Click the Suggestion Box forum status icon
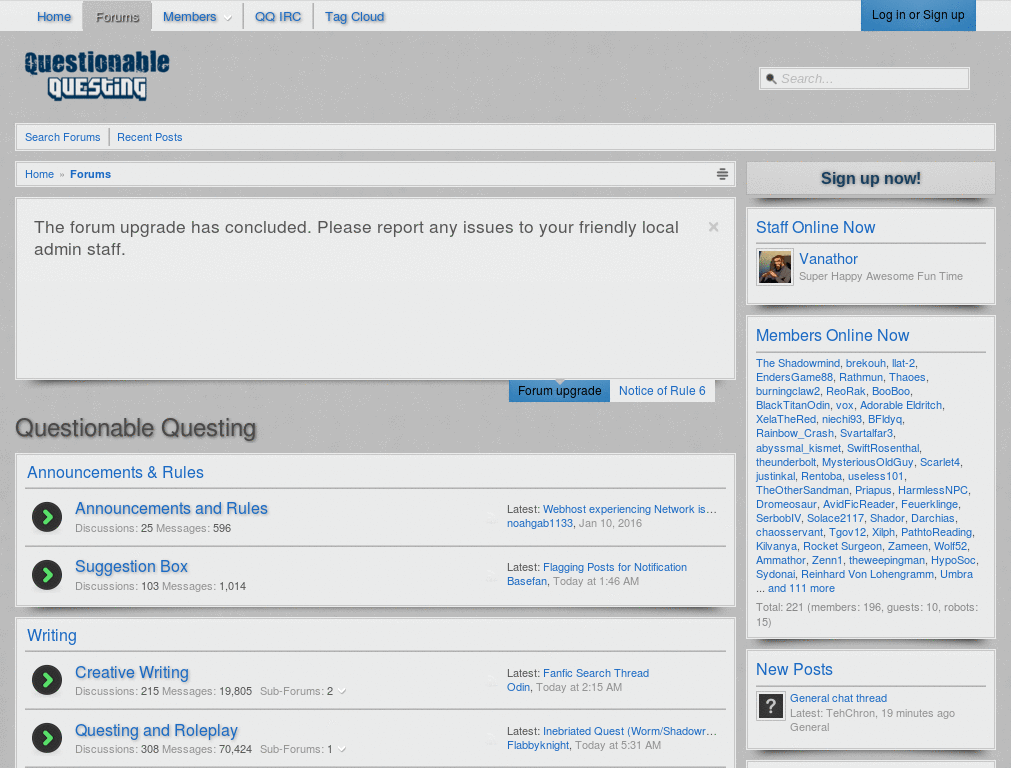Image resolution: width=1024 pixels, height=768 pixels. (47, 575)
